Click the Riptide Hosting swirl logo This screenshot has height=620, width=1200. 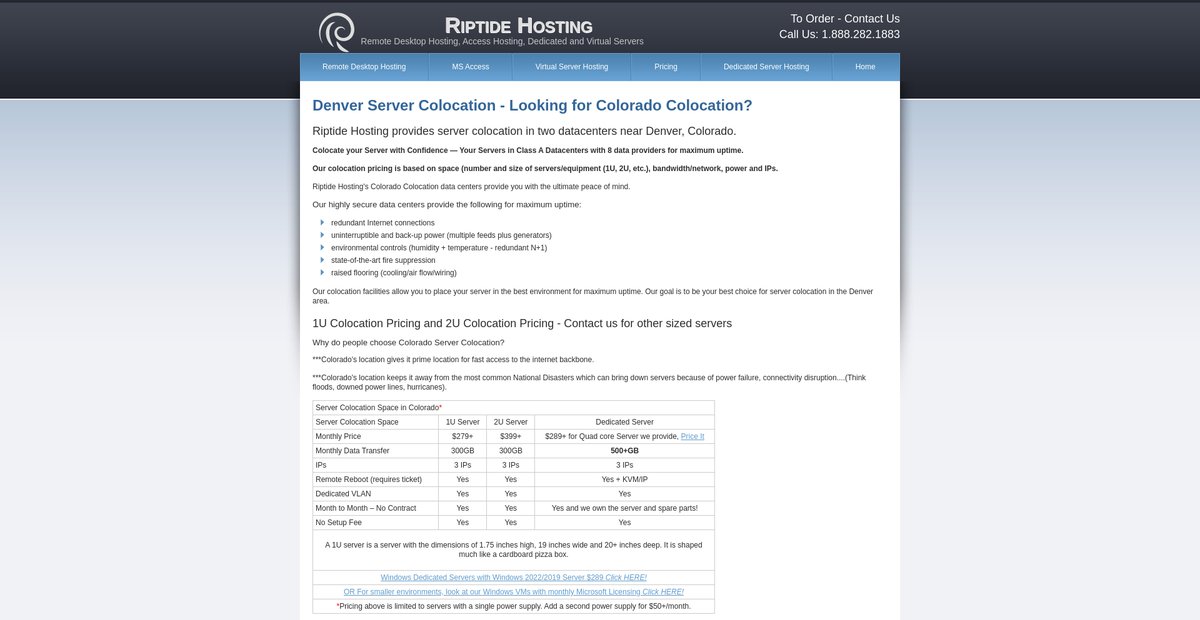point(336,31)
